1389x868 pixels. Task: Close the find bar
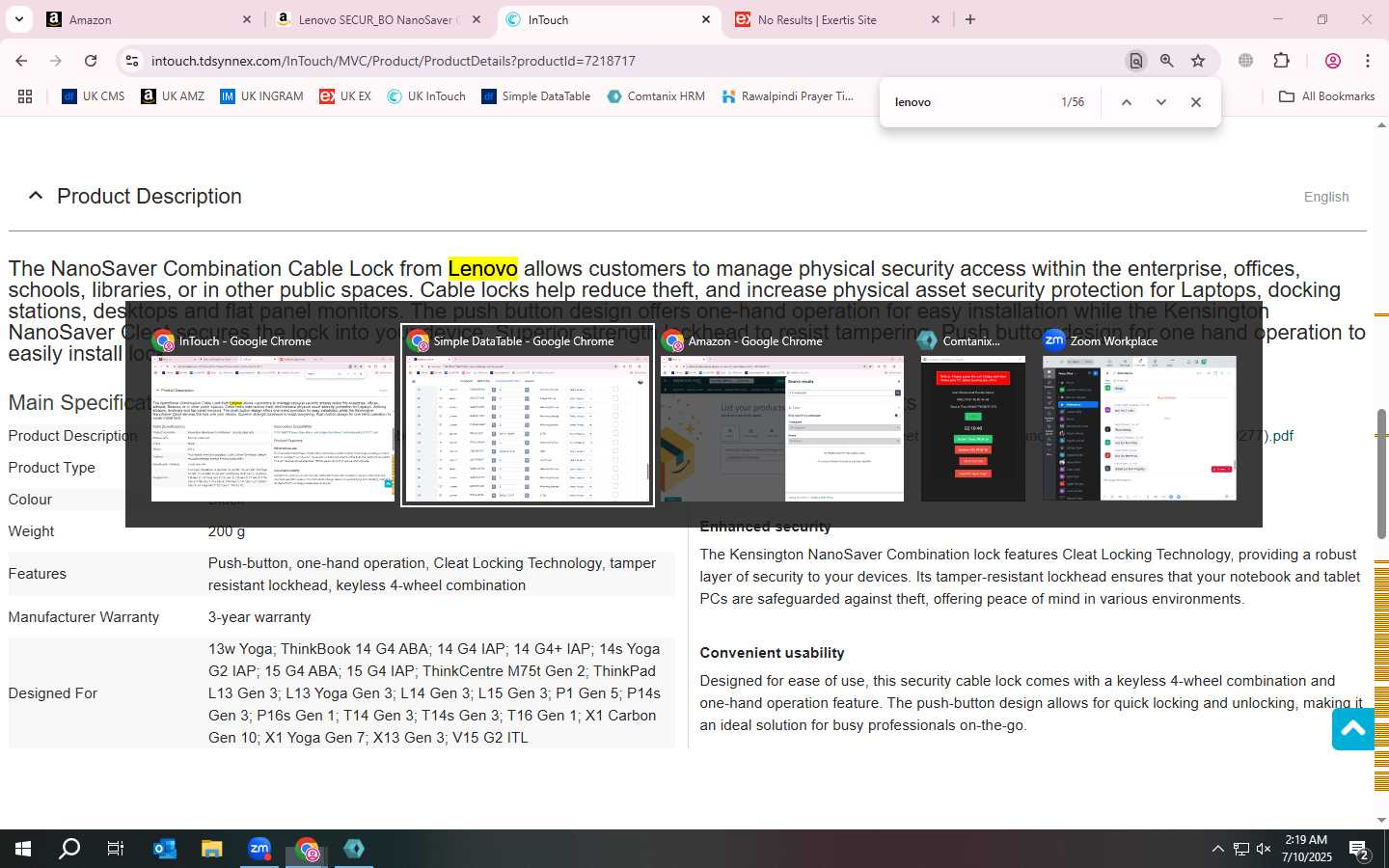coord(1195,102)
